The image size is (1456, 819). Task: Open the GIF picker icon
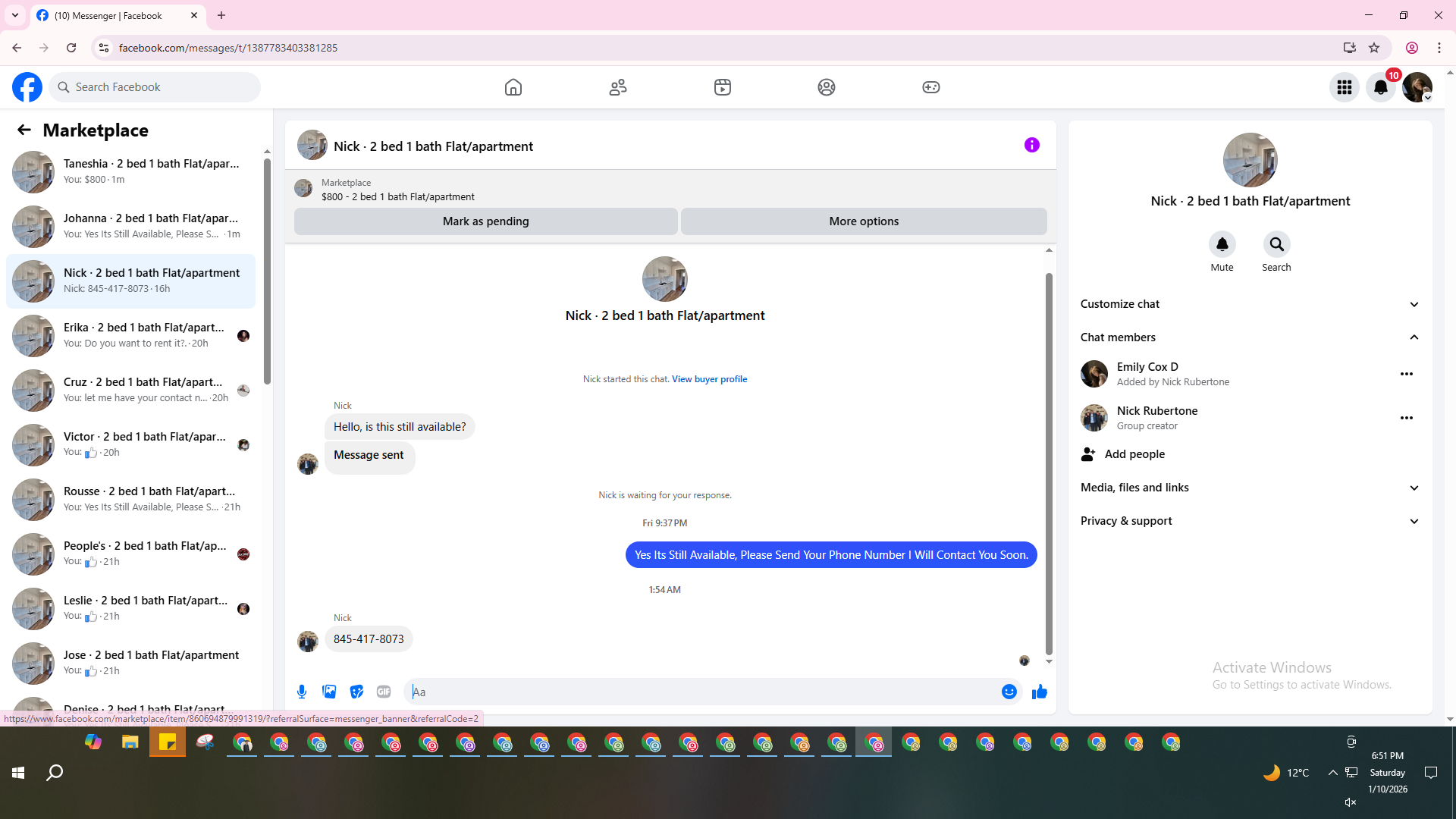[x=384, y=692]
